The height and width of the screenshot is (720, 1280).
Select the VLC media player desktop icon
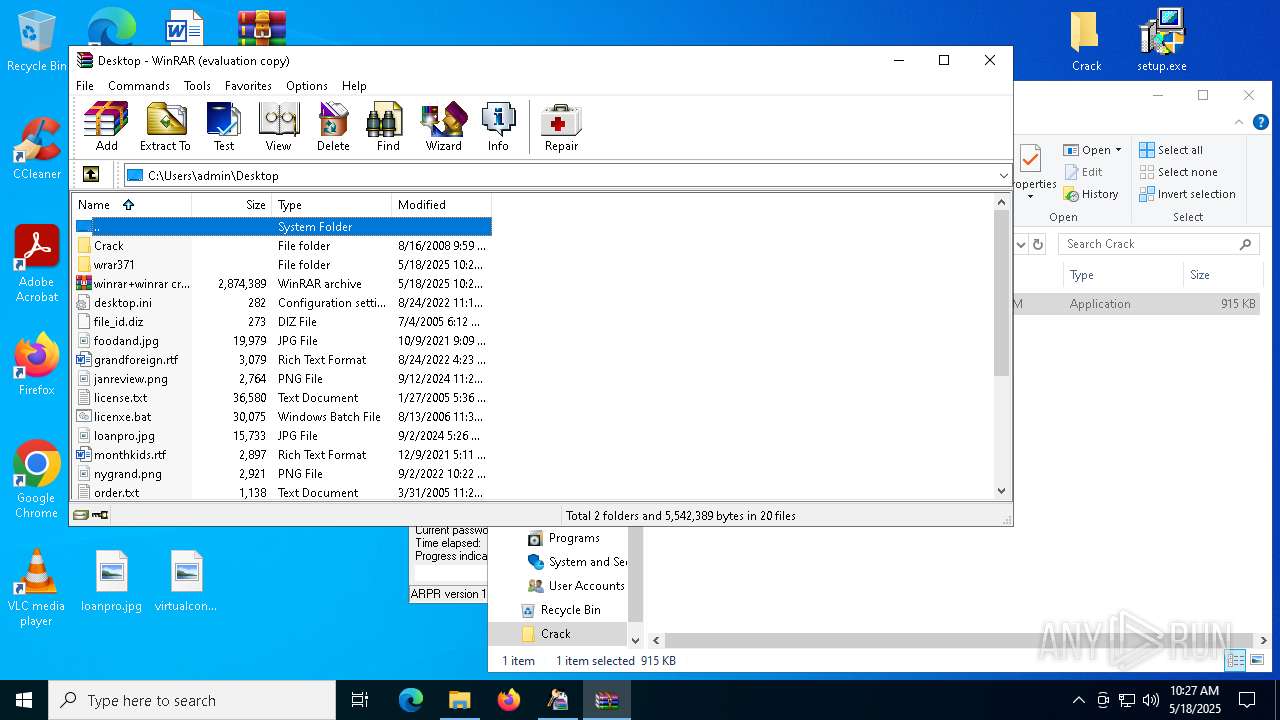click(36, 588)
